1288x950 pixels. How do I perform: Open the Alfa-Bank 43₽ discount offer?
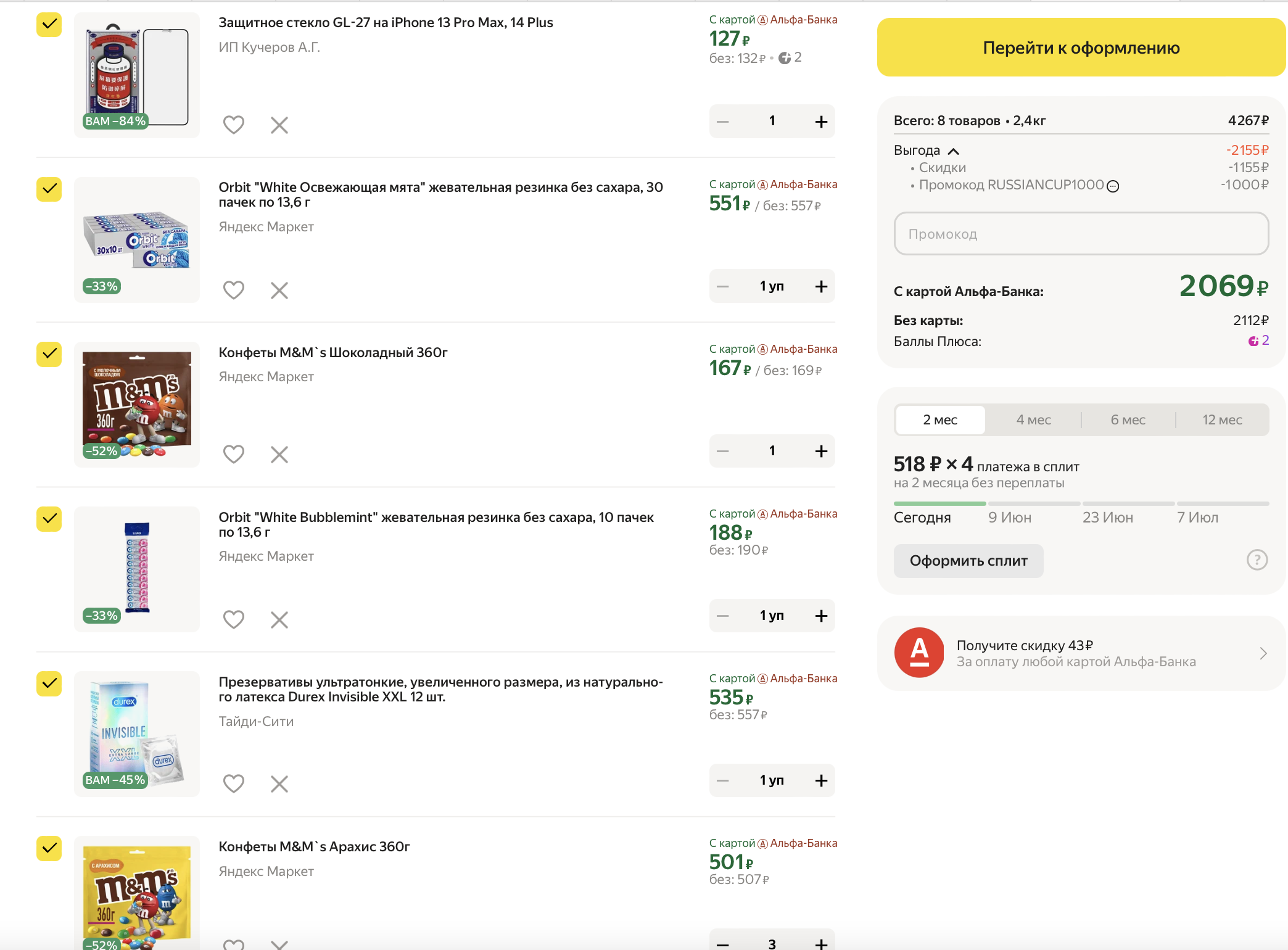pos(1081,653)
